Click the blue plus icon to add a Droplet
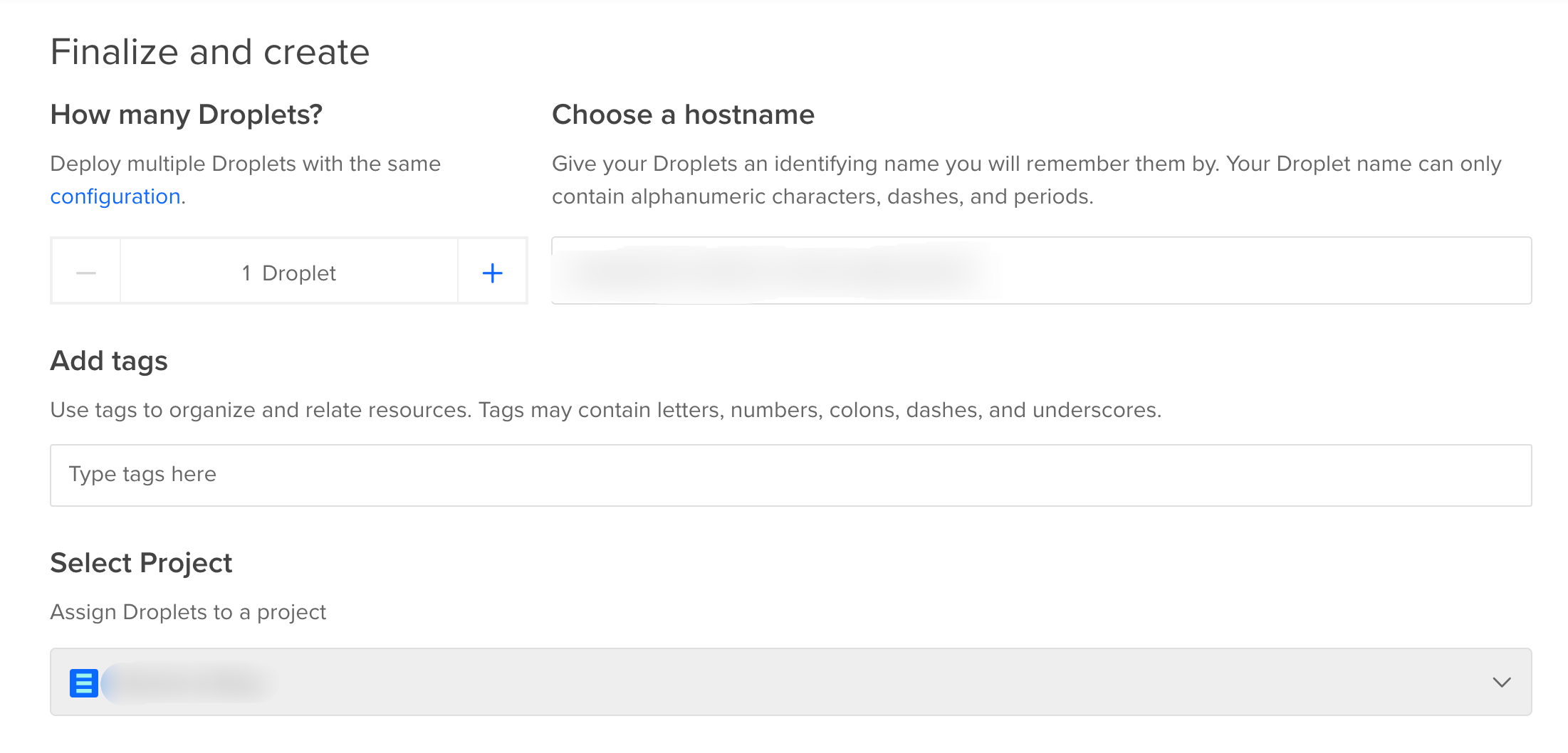This screenshot has height=753, width=1568. (x=492, y=273)
